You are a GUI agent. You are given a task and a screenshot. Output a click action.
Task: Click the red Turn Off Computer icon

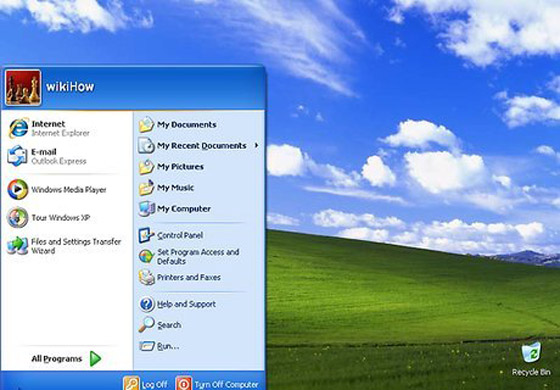[x=184, y=383]
